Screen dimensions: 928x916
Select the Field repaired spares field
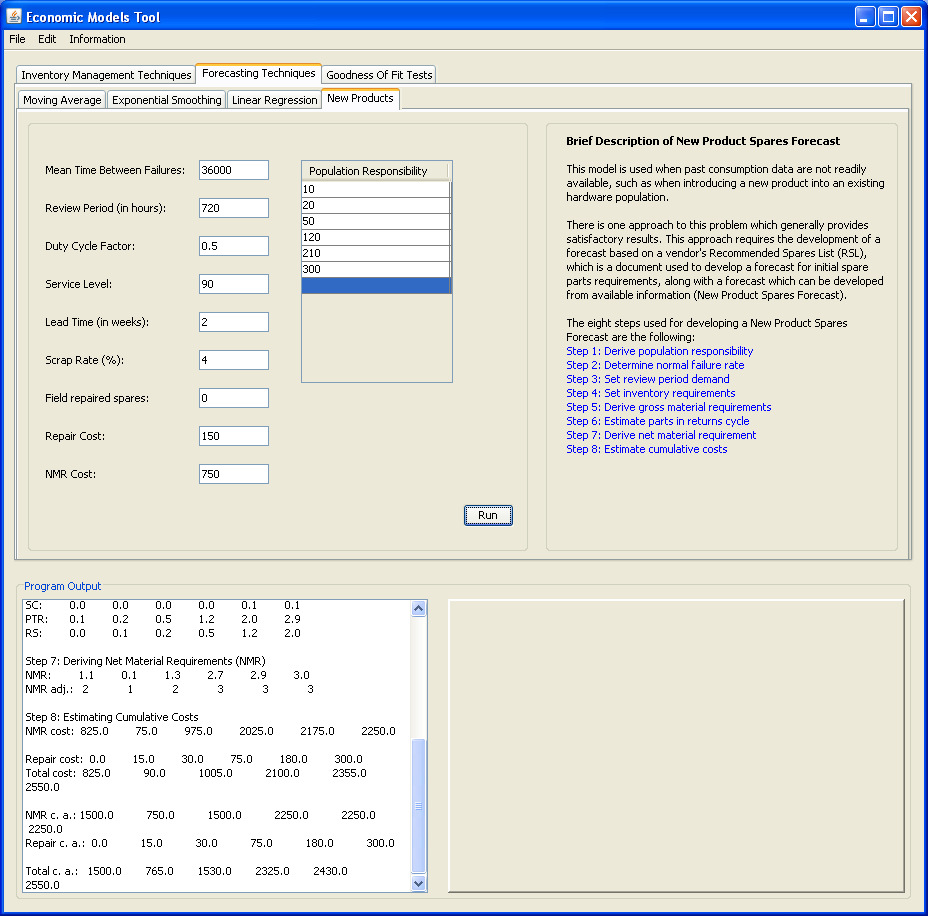click(x=234, y=398)
